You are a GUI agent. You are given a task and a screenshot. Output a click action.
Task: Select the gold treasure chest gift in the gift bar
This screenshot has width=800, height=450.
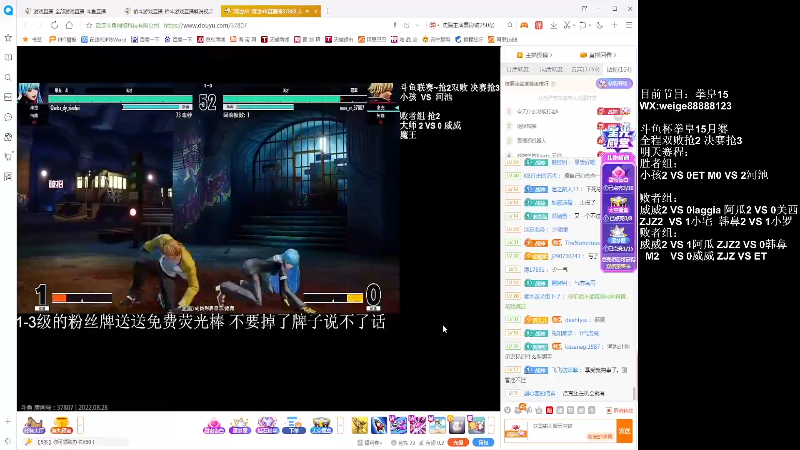click(x=321, y=425)
